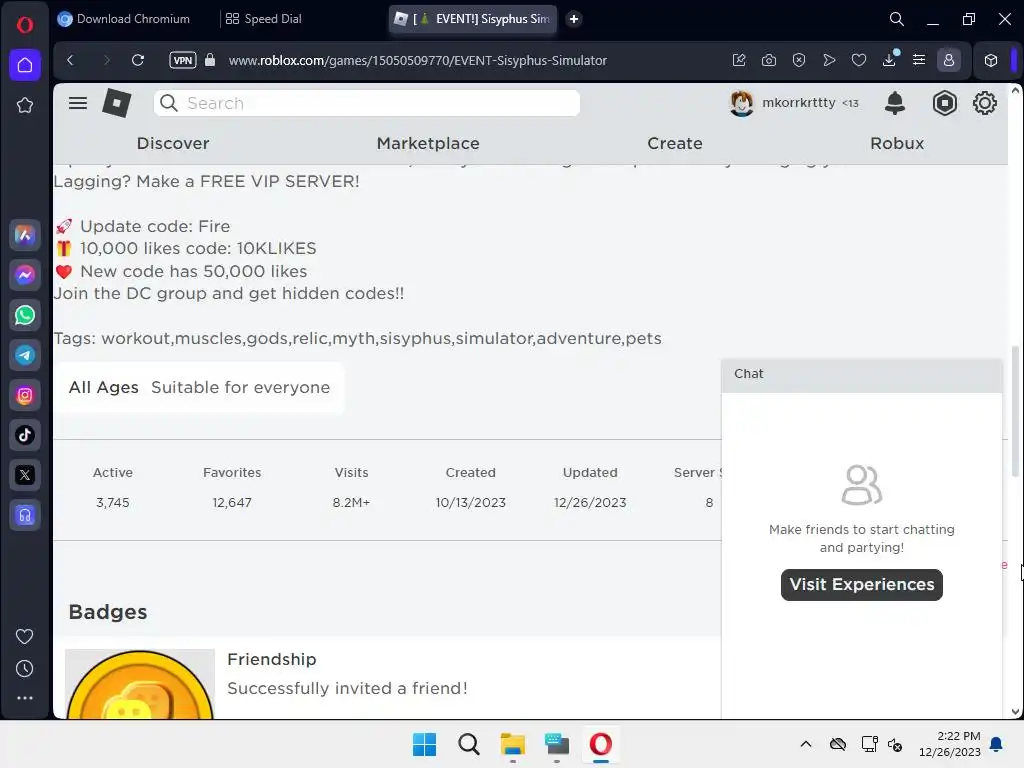
Task: Open the Easy Setup menu
Action: pos(919,60)
